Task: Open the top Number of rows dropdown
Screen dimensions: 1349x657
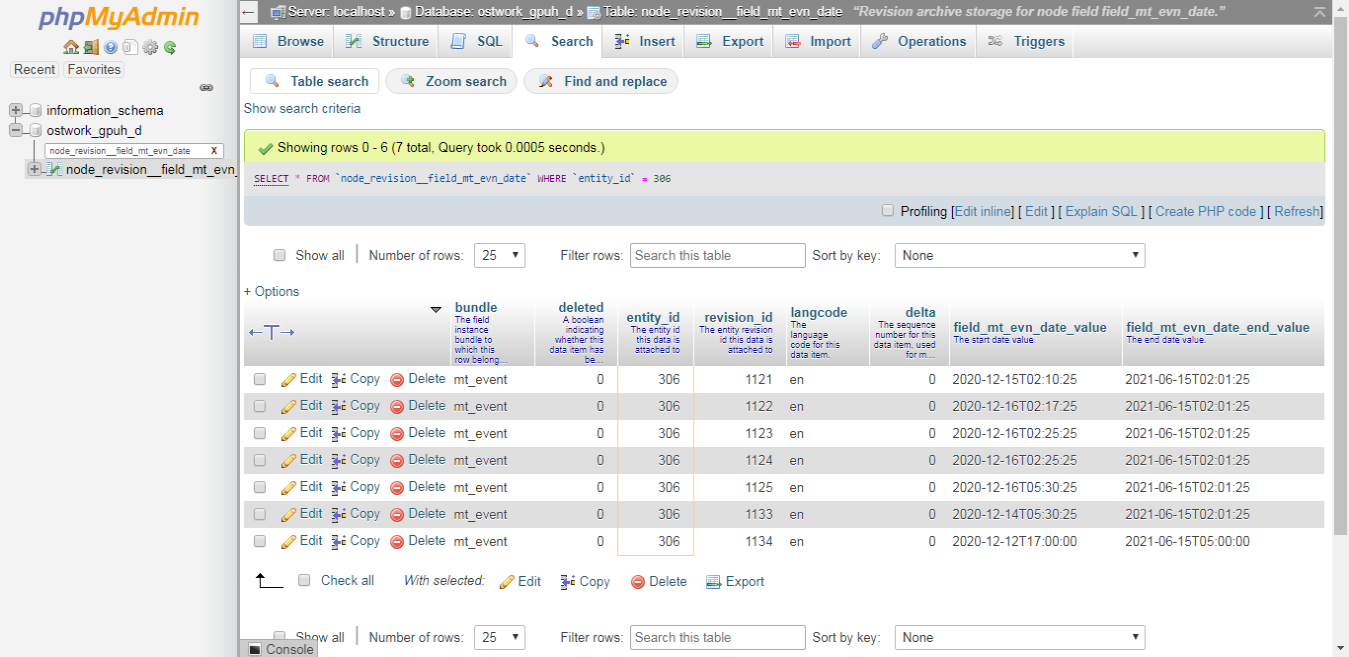Action: coord(499,255)
